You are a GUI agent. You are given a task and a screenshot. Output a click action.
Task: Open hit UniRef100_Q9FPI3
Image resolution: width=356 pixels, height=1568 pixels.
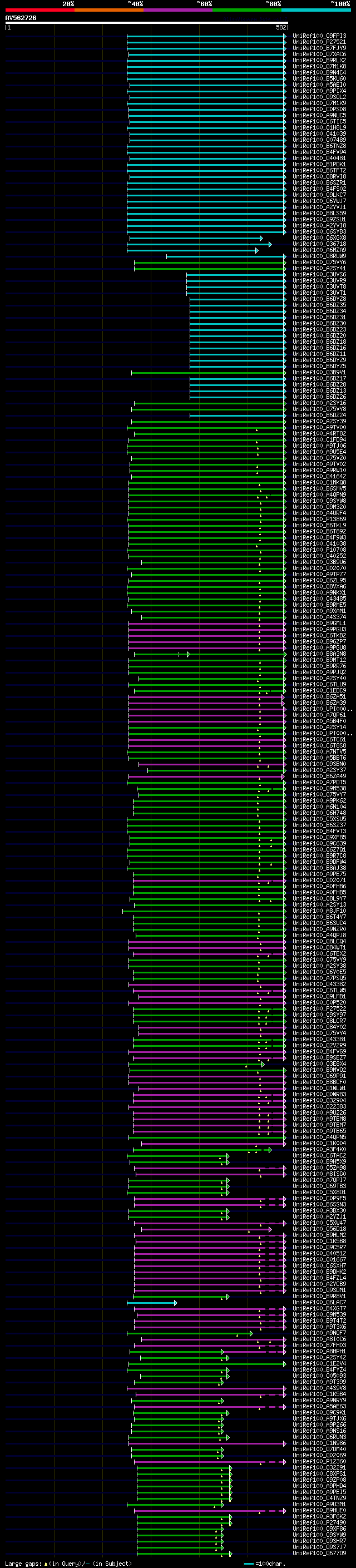click(319, 36)
